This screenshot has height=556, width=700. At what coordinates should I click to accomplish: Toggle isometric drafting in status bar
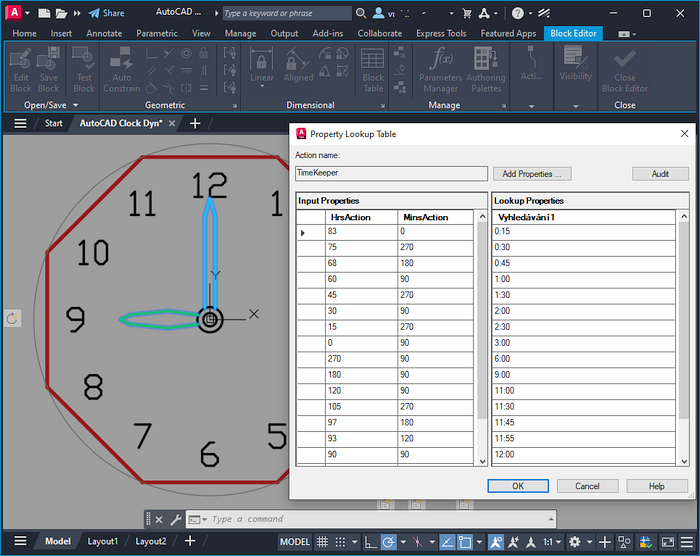pyautogui.click(x=417, y=542)
